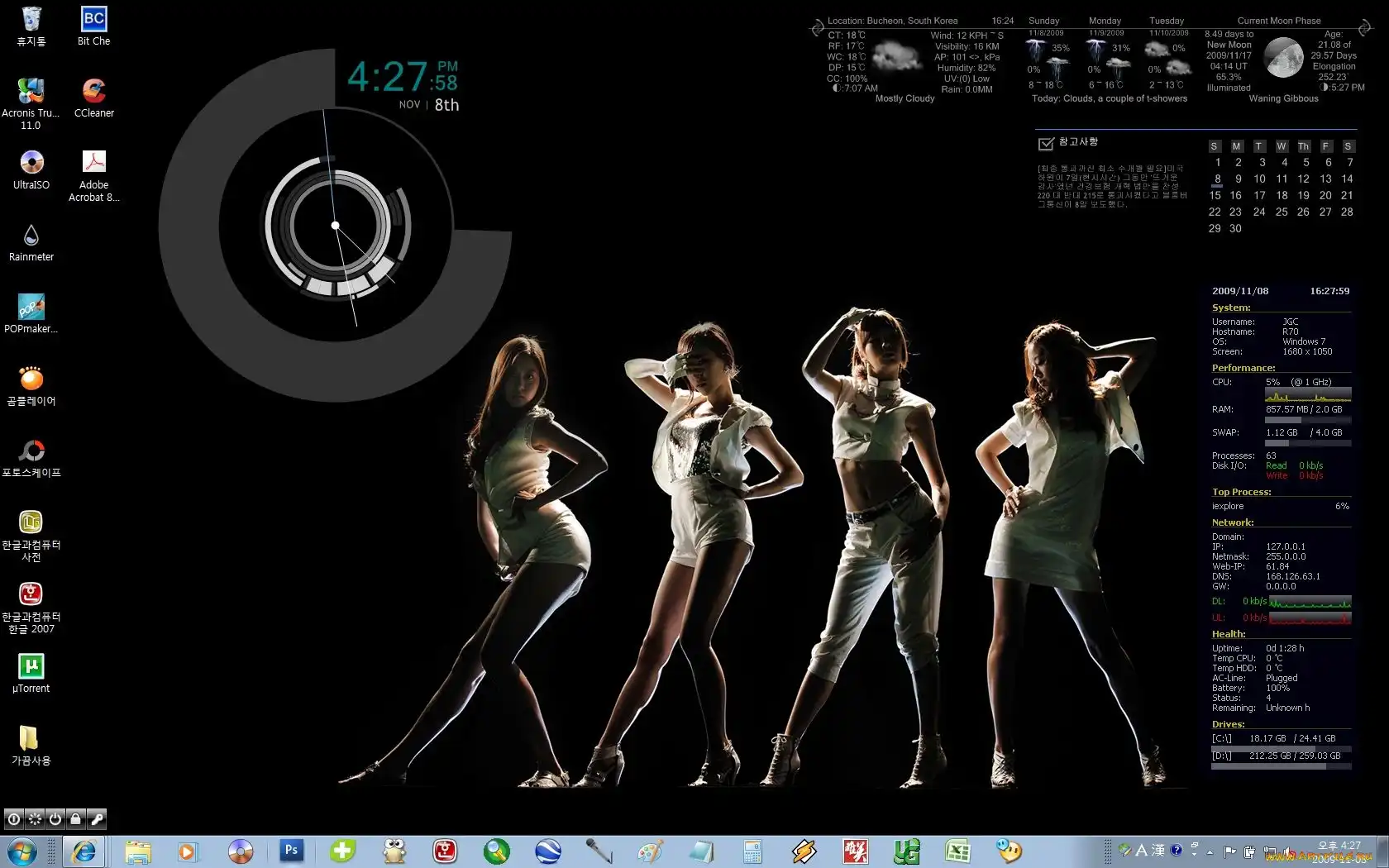Open the UltraISO desktop icon

coord(31,163)
